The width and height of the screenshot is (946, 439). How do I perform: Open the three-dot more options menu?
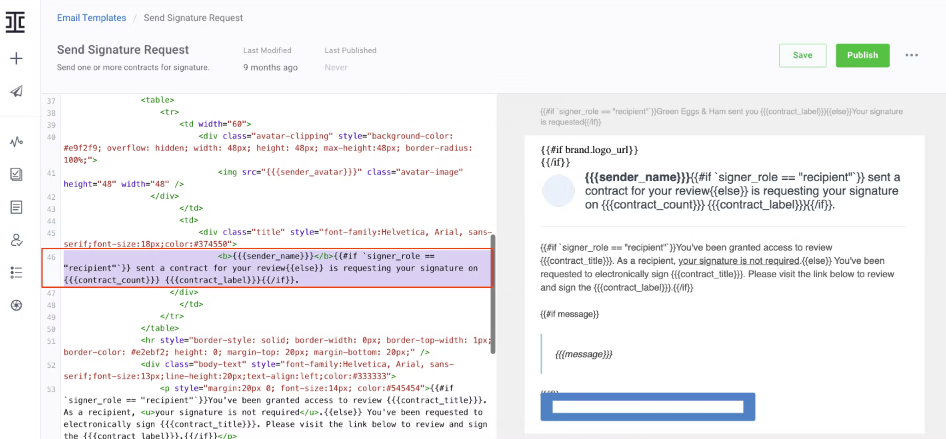pyautogui.click(x=912, y=55)
